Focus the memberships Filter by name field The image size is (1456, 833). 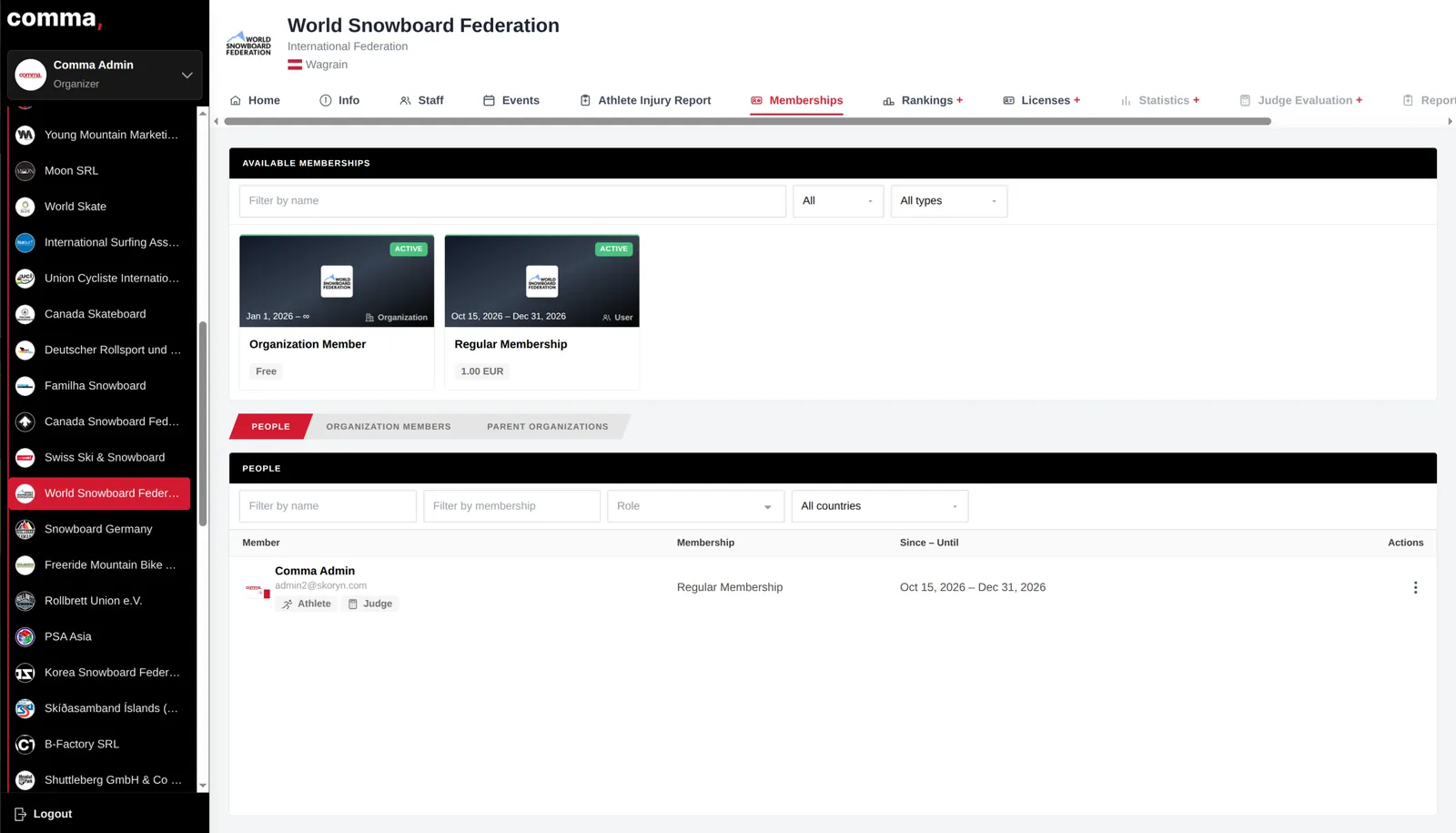point(512,201)
